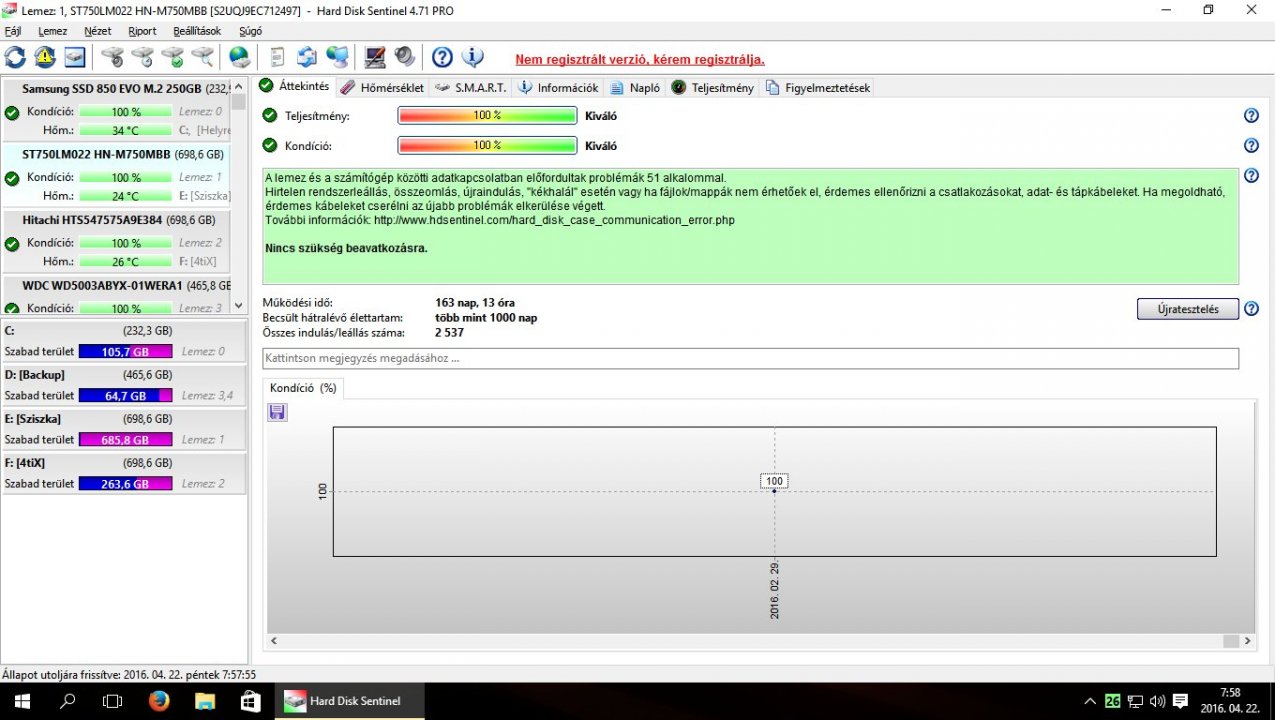
Task: Select the D: [Backup] partition entry
Action: [124, 386]
